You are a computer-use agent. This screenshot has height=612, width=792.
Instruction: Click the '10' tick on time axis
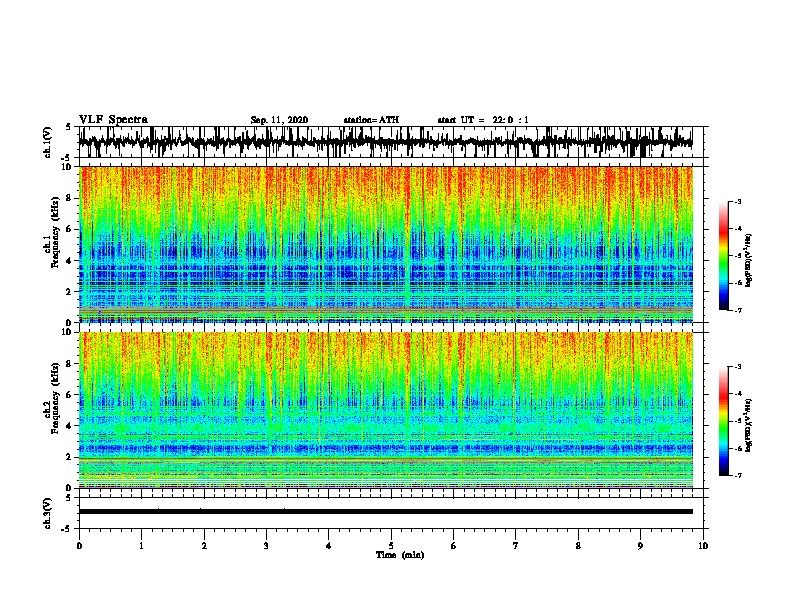pyautogui.click(x=703, y=546)
